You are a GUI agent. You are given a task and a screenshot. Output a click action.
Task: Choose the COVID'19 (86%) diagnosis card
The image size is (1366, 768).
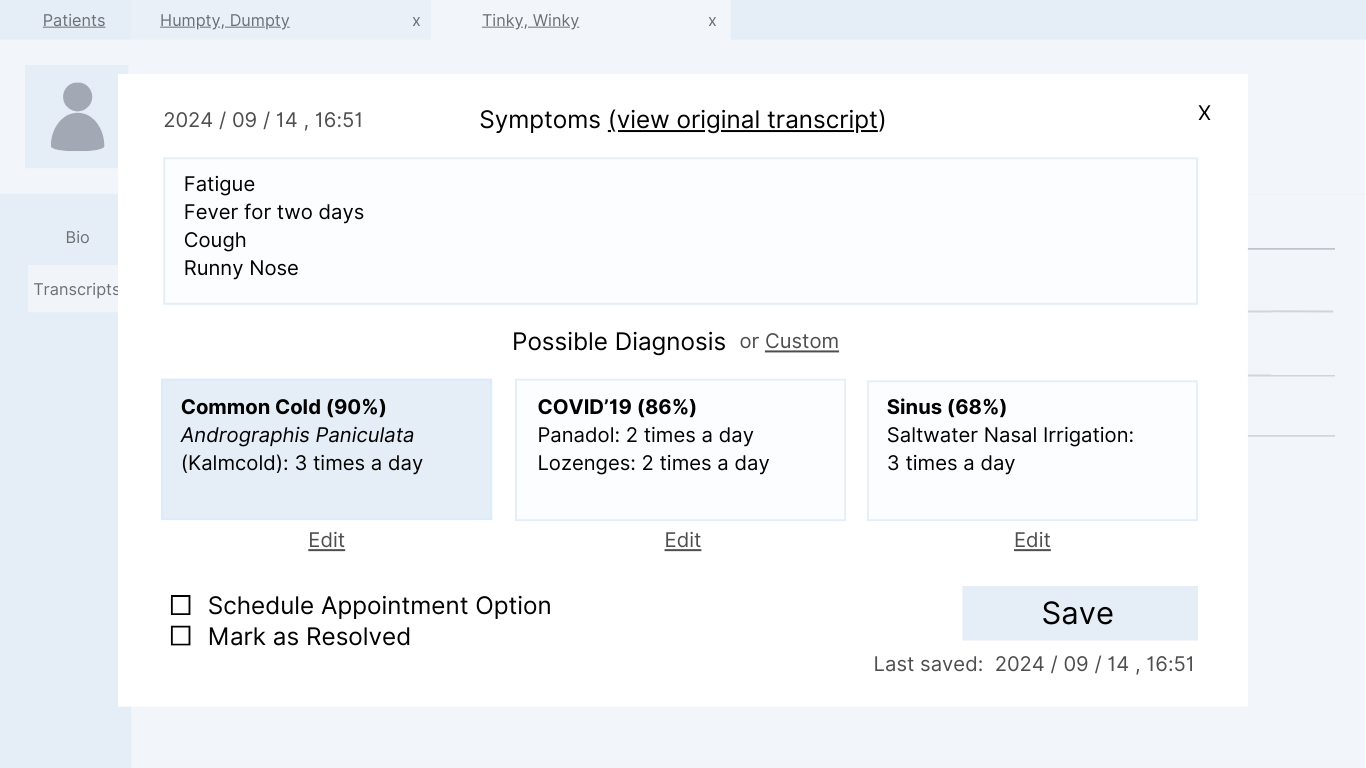pyautogui.click(x=680, y=449)
